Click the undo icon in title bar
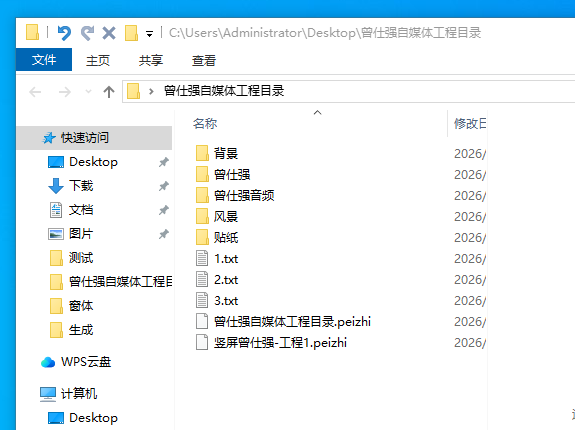575x430 pixels. (64, 33)
